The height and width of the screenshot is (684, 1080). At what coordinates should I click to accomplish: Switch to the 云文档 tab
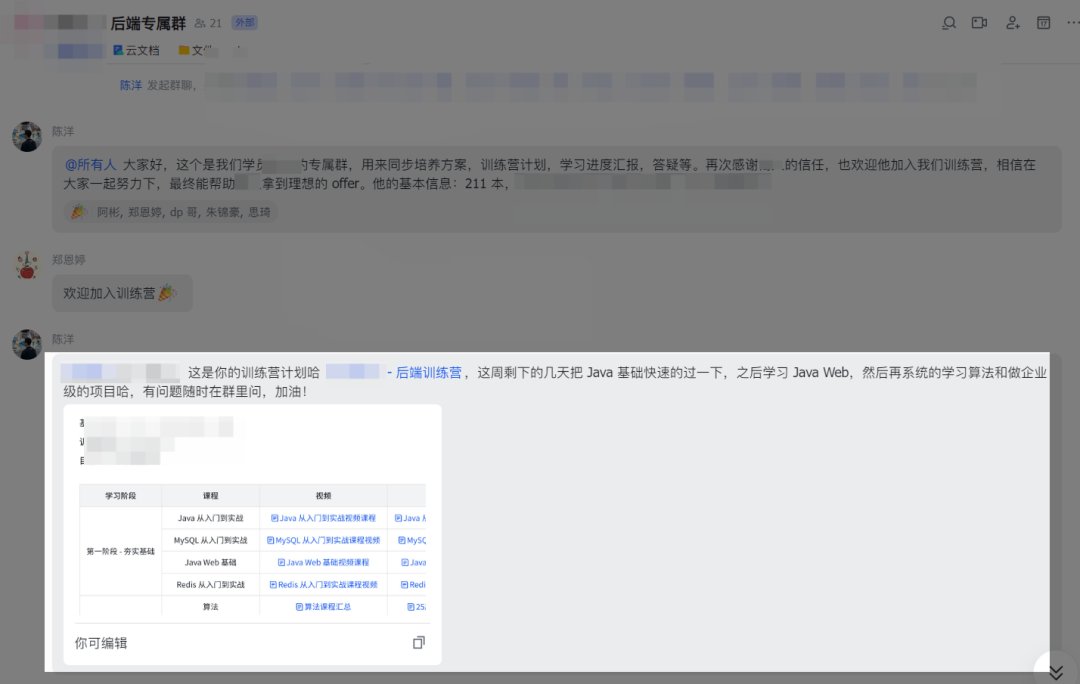136,50
